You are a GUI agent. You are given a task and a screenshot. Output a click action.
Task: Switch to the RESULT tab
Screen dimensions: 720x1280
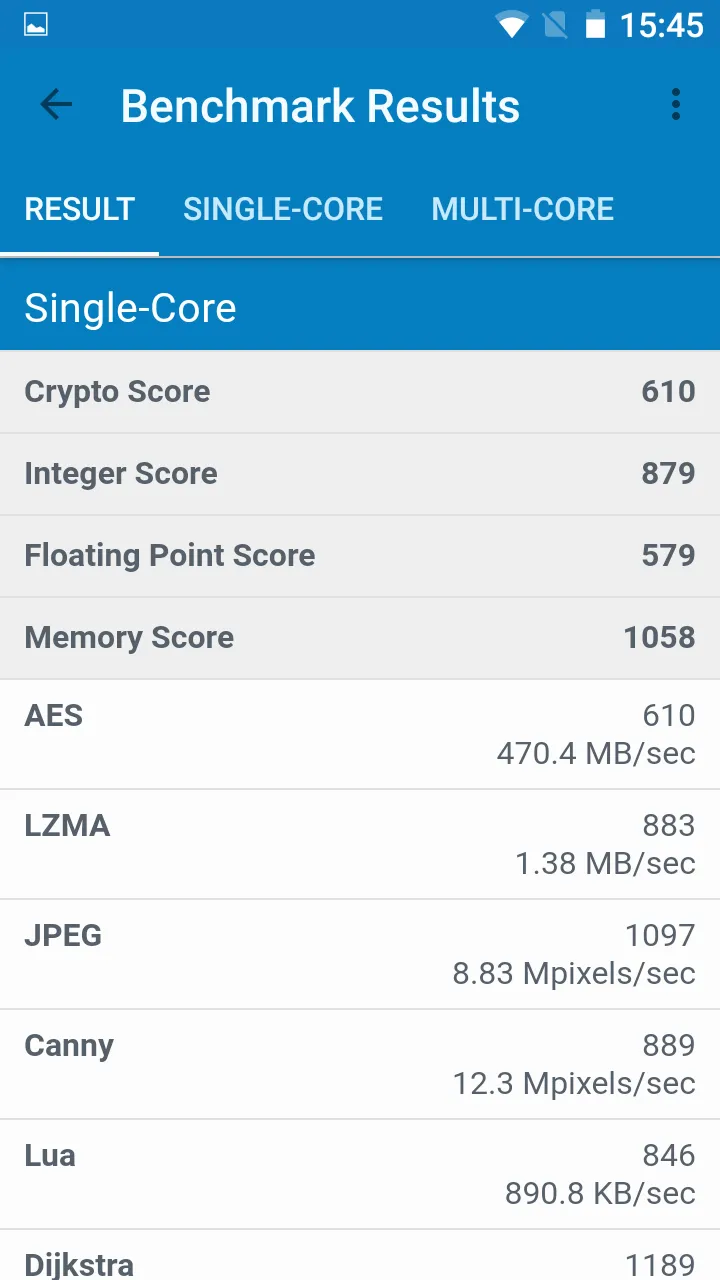[79, 209]
